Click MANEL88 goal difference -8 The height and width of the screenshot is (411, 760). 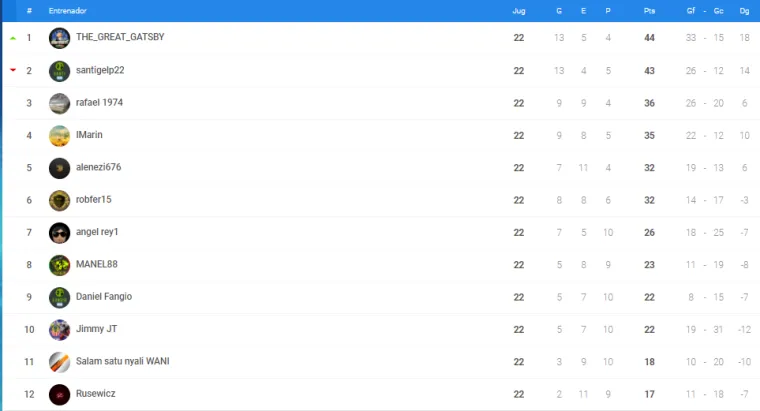pyautogui.click(x=744, y=265)
